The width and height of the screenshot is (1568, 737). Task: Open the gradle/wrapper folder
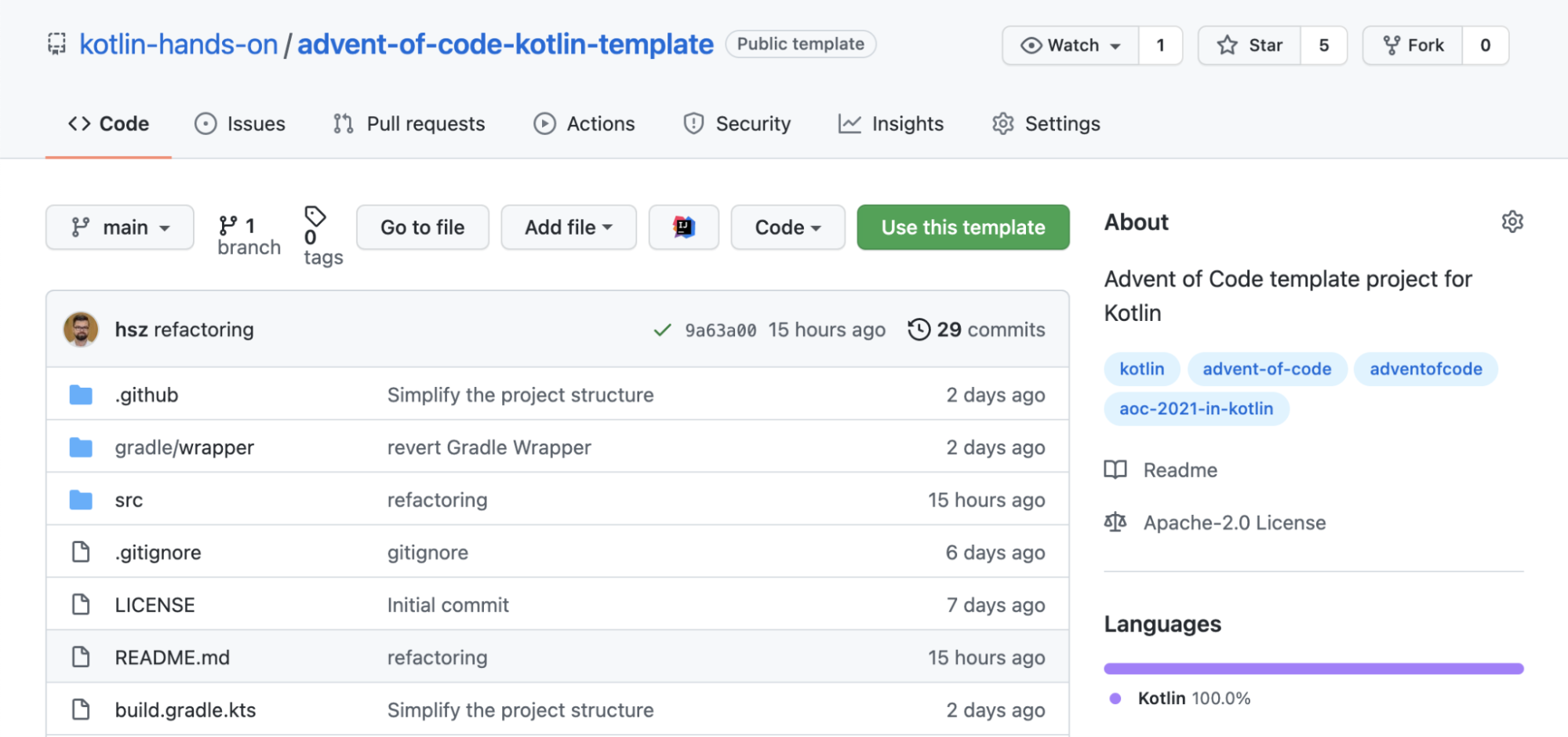[x=184, y=447]
